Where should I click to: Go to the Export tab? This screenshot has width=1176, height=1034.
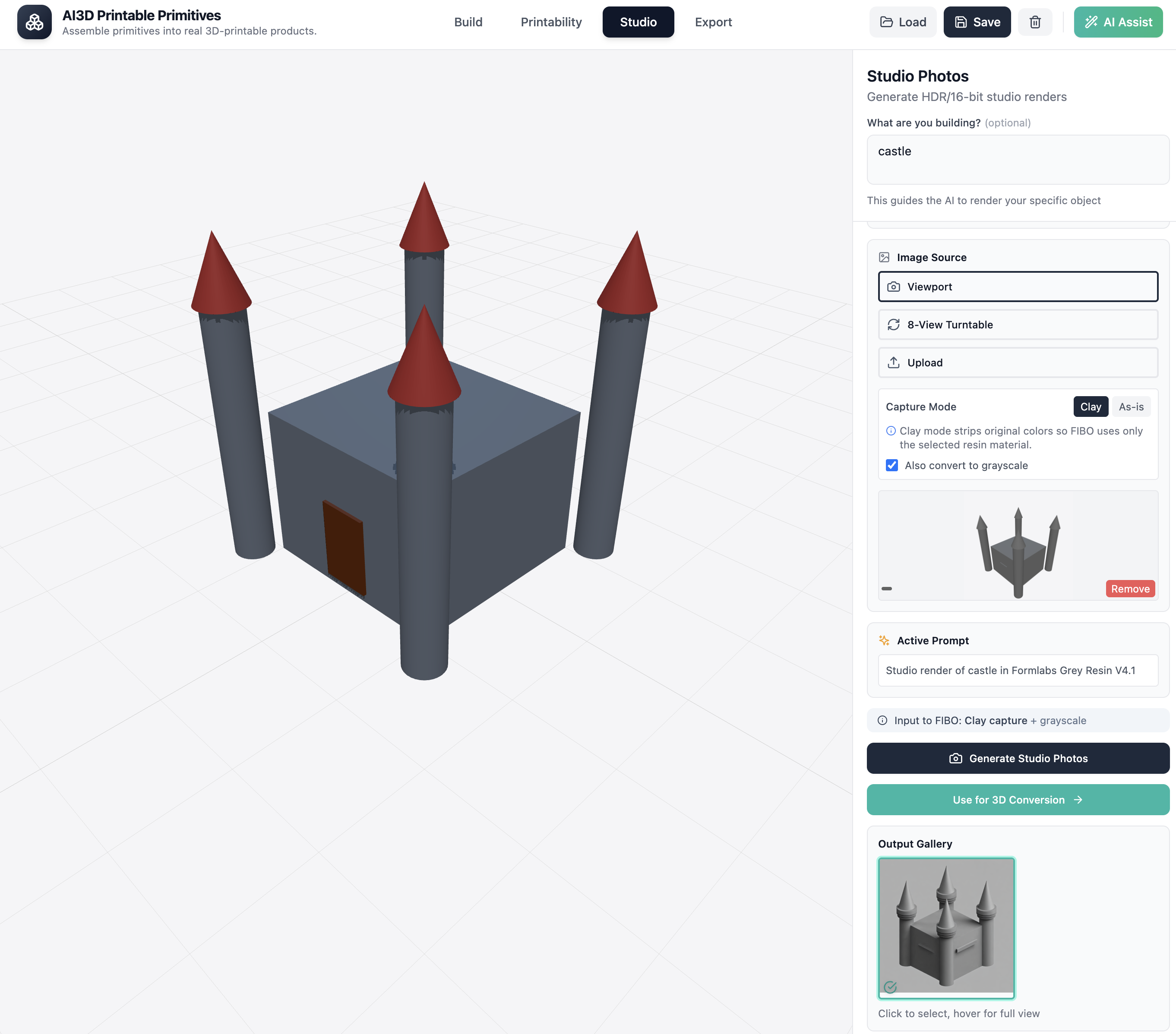click(713, 22)
